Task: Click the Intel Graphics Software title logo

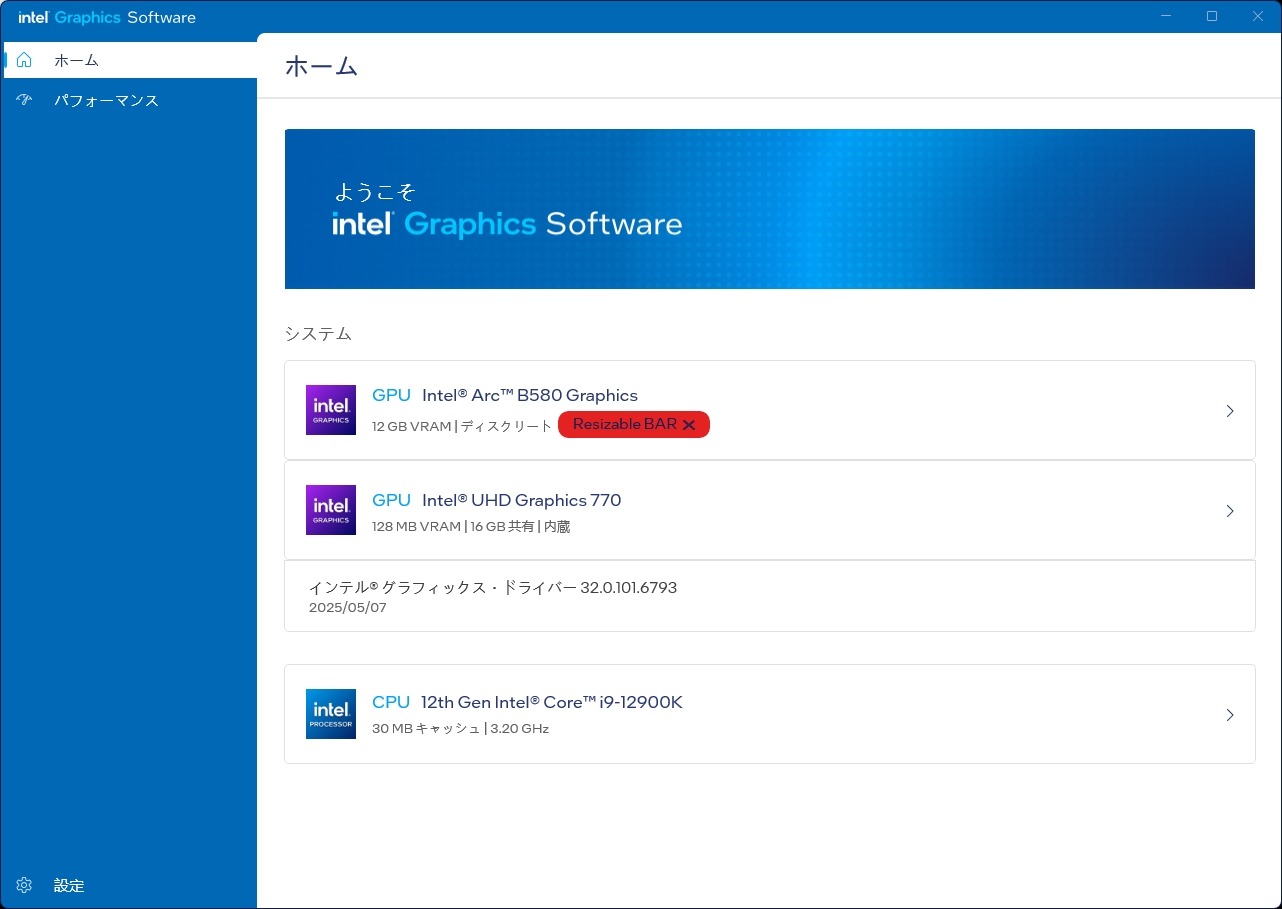Action: click(x=107, y=17)
